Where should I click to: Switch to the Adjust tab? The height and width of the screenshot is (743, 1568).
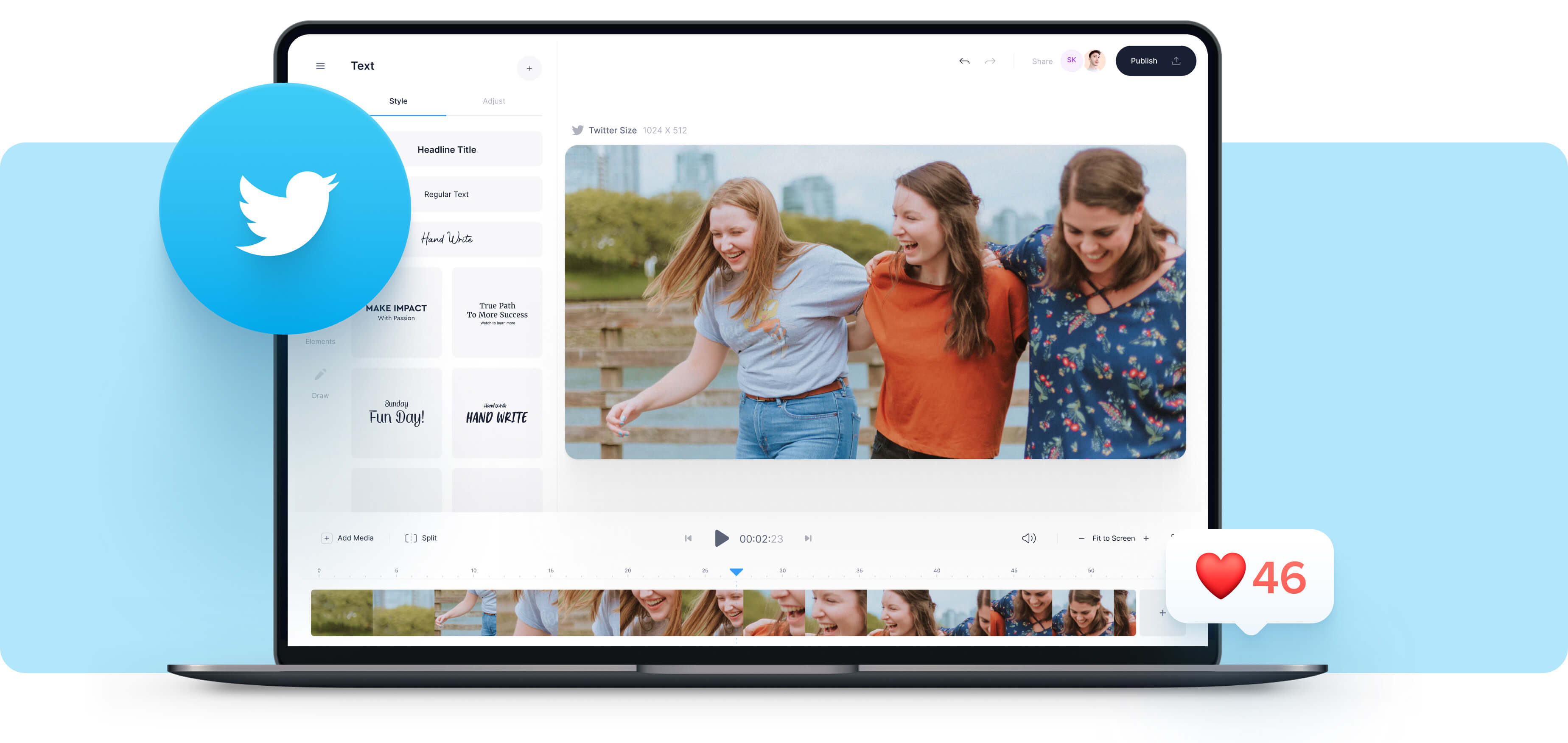click(494, 101)
